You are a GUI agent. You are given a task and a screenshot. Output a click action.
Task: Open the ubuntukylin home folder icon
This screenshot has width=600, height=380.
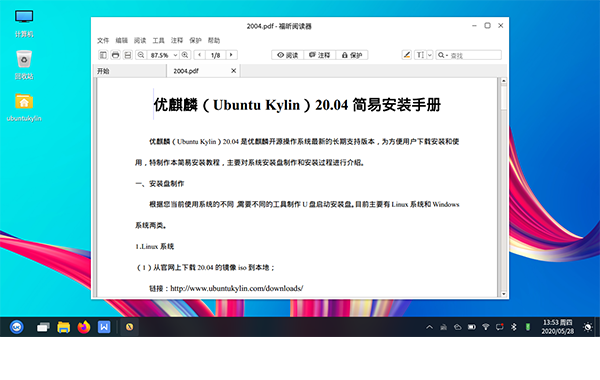tap(24, 107)
